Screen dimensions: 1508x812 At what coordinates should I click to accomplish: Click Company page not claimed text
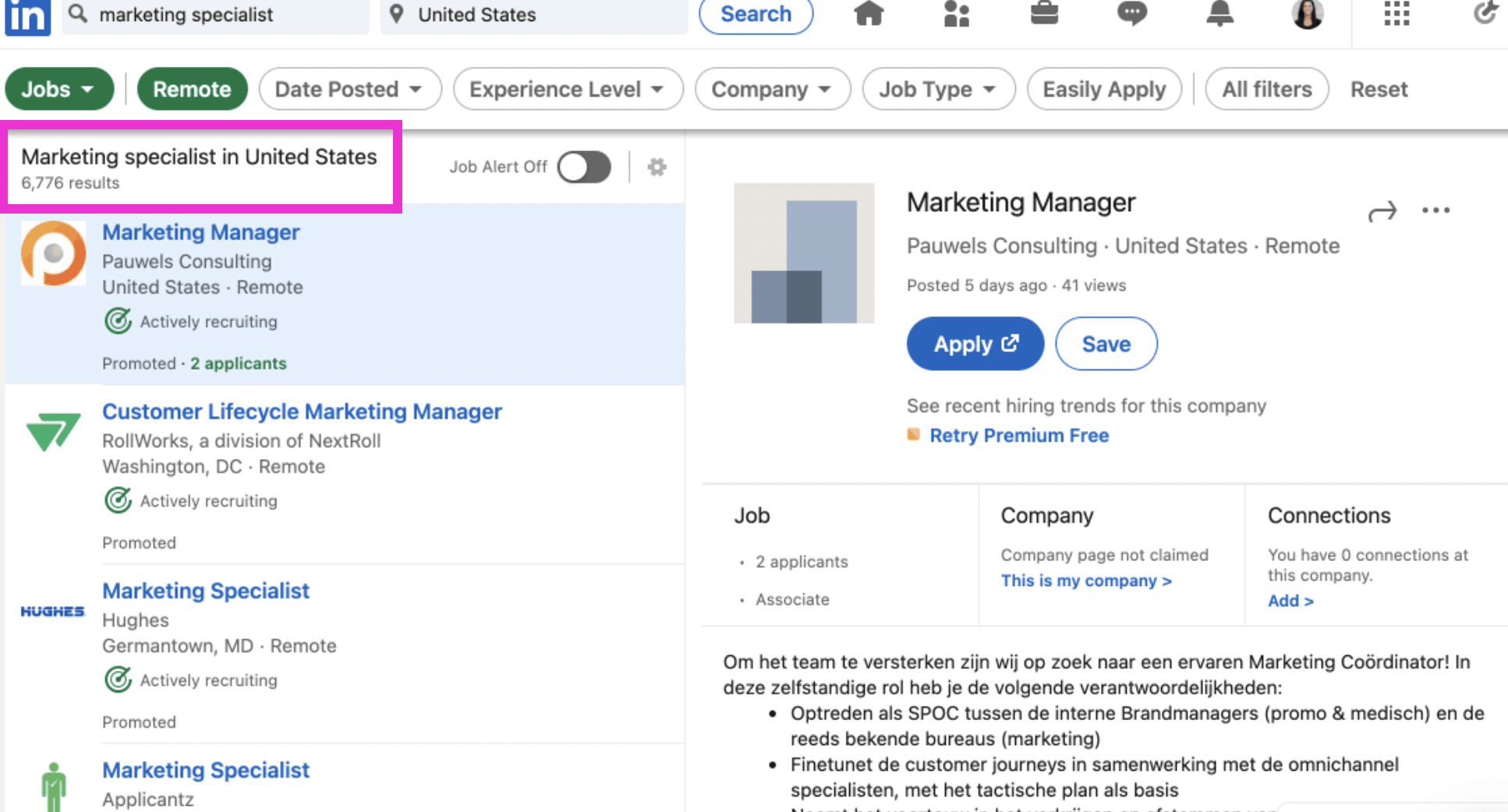(1105, 555)
